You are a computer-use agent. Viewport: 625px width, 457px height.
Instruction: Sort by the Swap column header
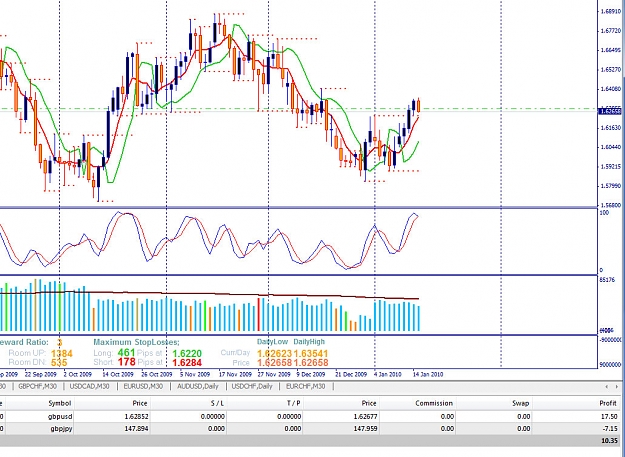pyautogui.click(x=521, y=403)
